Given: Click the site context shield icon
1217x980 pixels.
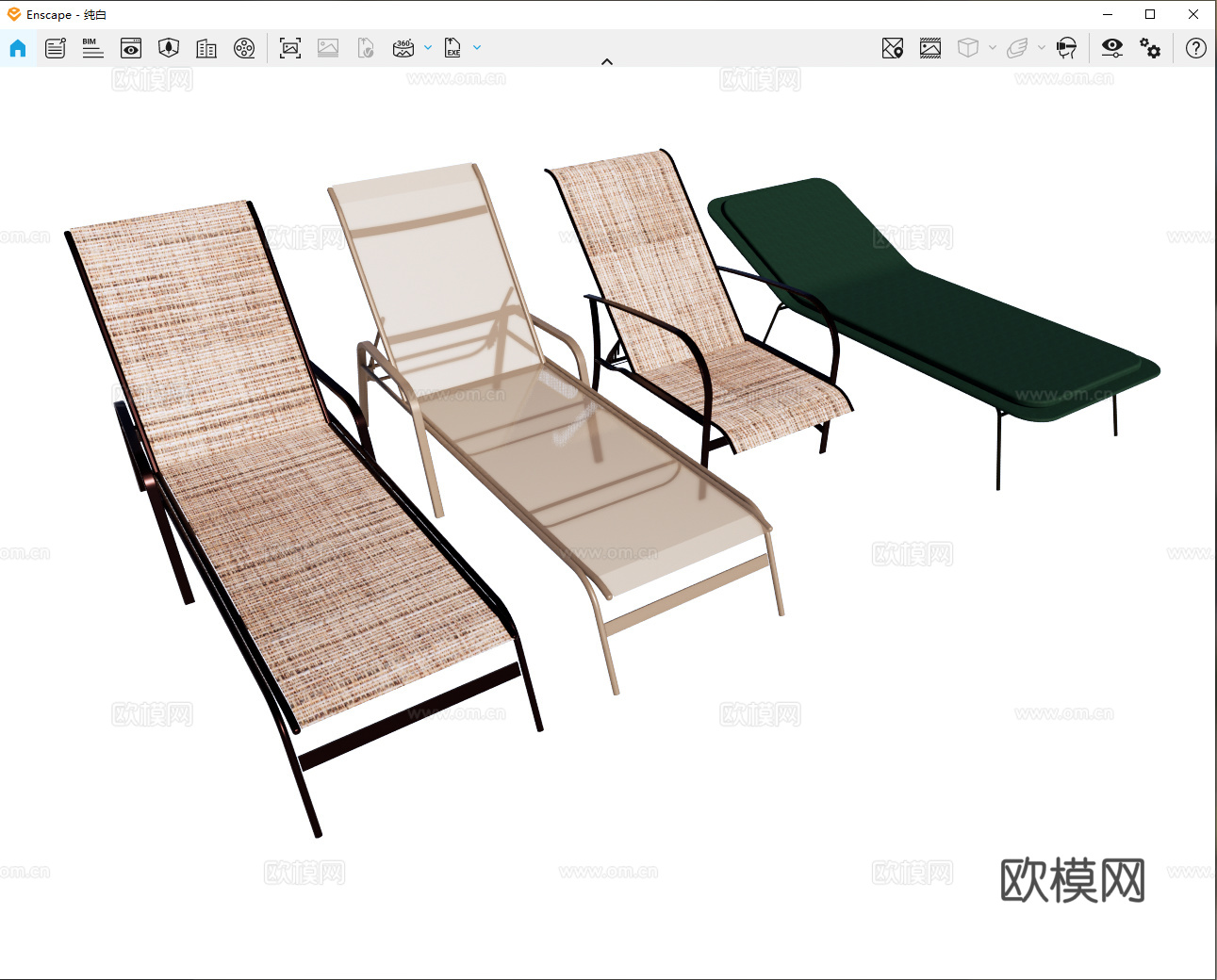Looking at the screenshot, I should point(169,48).
